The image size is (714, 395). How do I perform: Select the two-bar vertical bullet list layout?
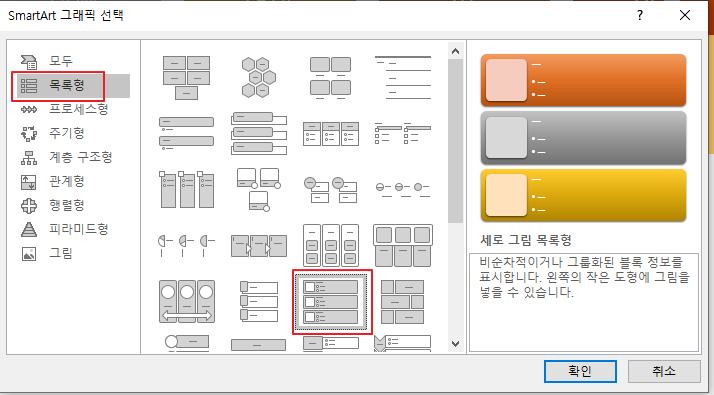pos(186,133)
